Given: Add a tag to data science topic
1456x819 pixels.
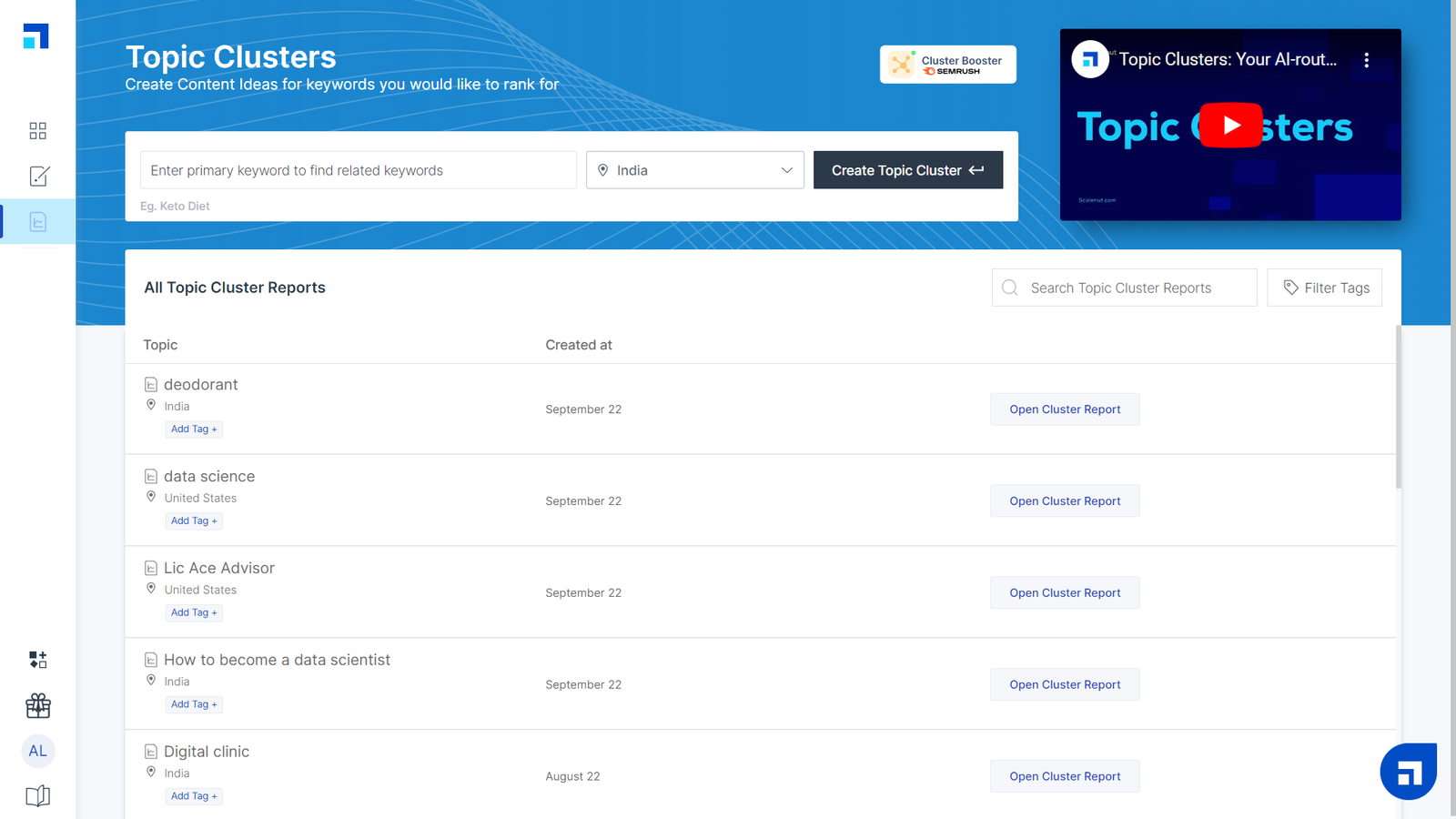Looking at the screenshot, I should coord(194,521).
